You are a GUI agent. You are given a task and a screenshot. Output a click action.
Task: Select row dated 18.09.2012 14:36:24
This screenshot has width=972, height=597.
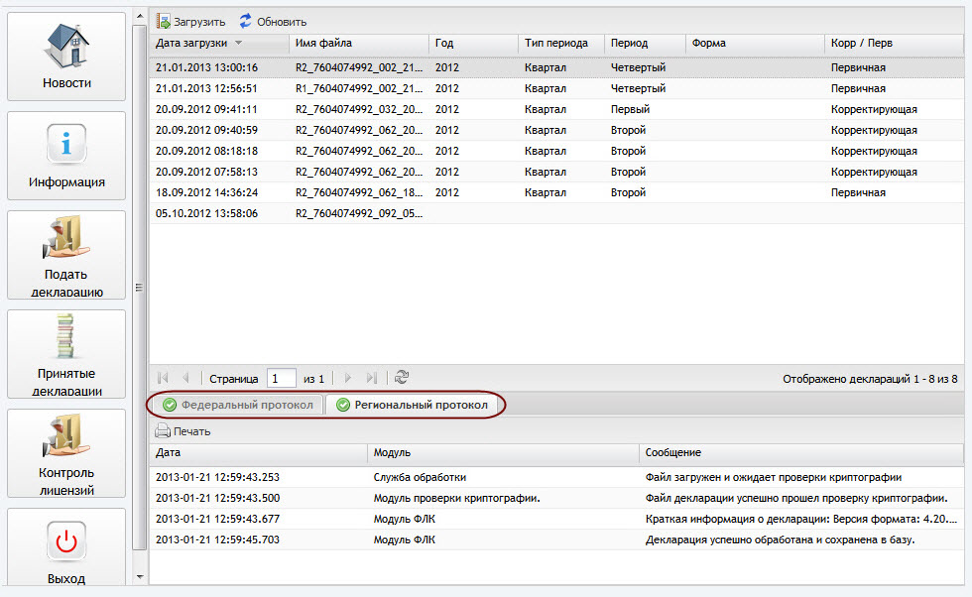(206, 192)
